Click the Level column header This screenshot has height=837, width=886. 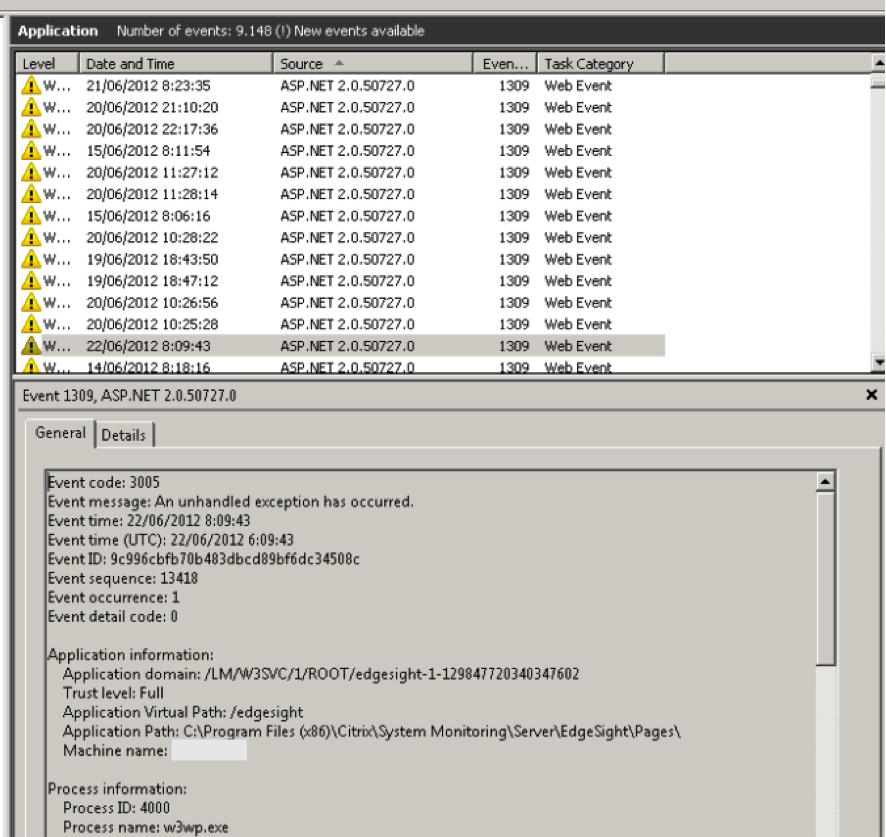click(x=47, y=64)
